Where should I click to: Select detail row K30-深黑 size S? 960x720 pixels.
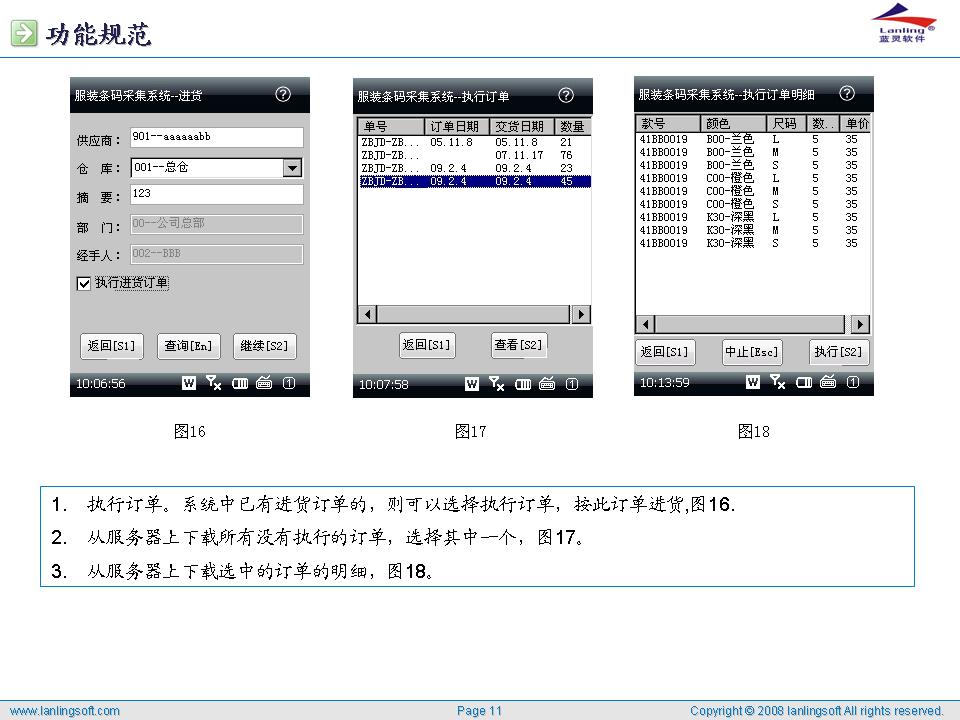[x=753, y=244]
